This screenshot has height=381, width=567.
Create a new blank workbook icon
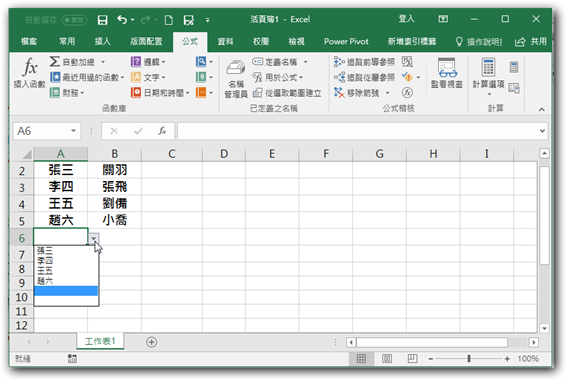point(169,20)
